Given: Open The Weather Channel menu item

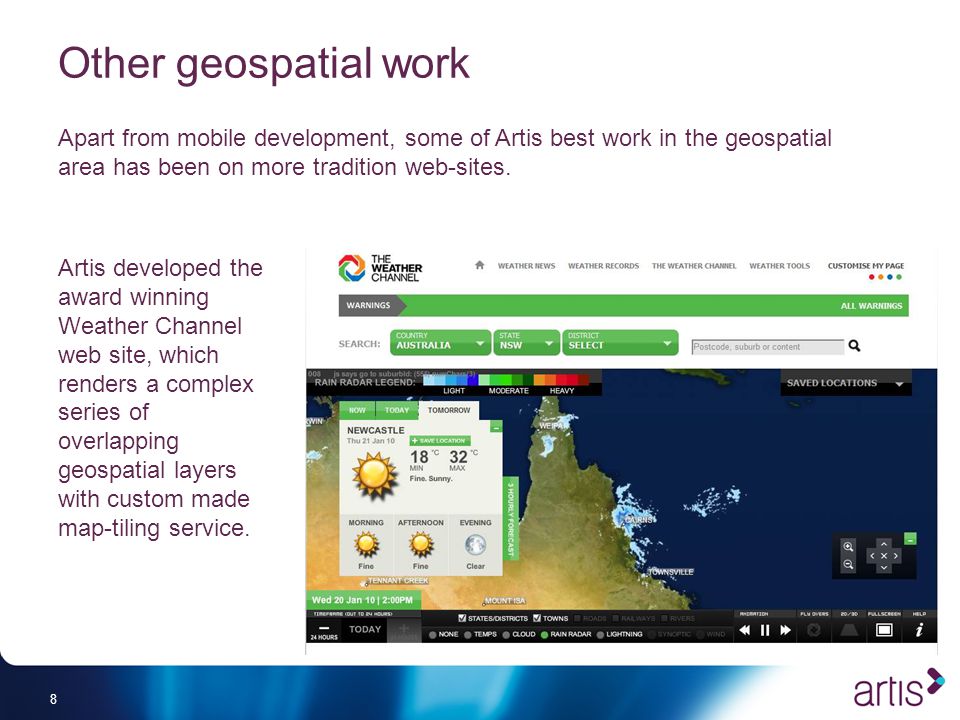Looking at the screenshot, I should coord(694,266).
